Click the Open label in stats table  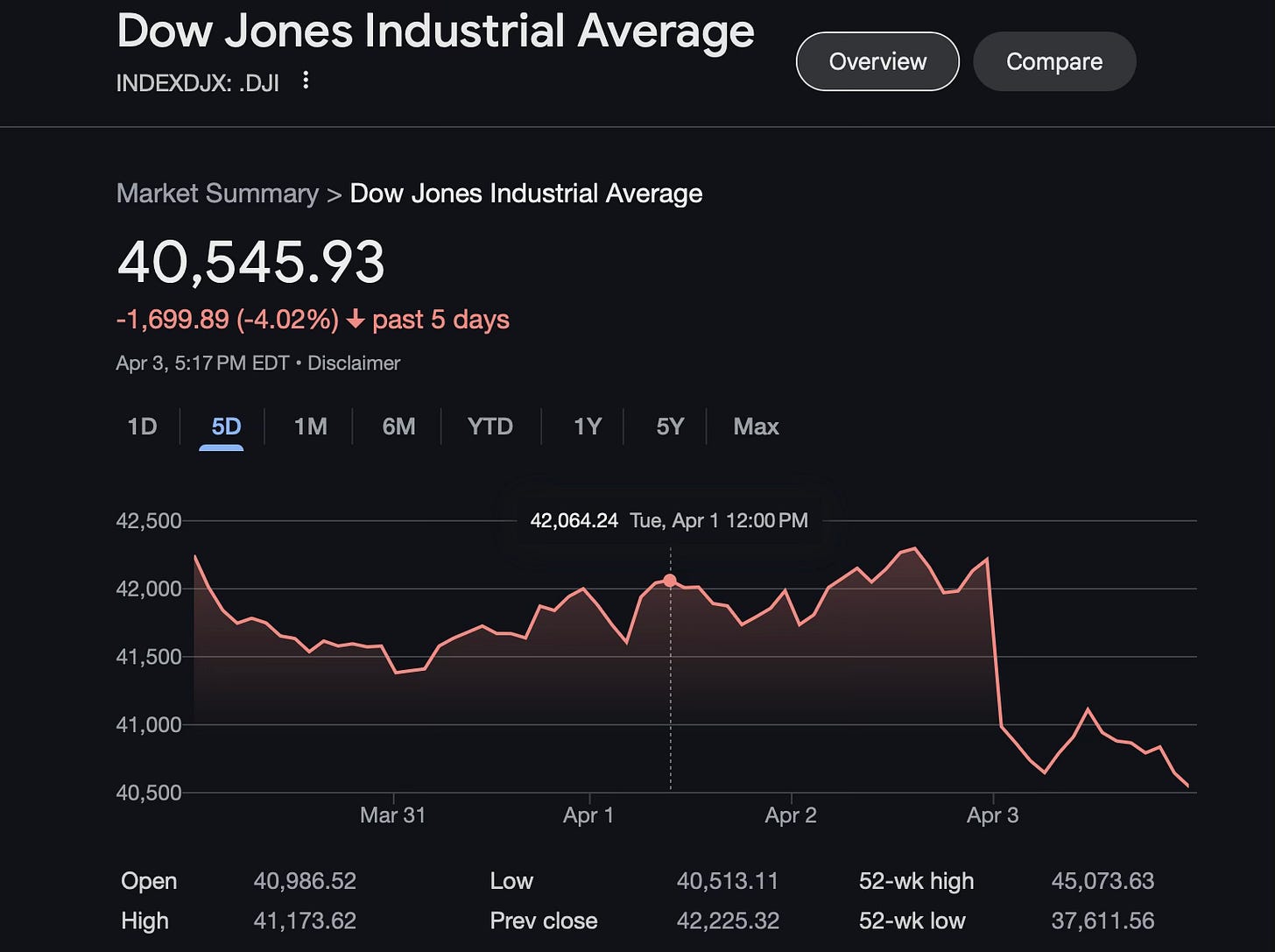149,881
